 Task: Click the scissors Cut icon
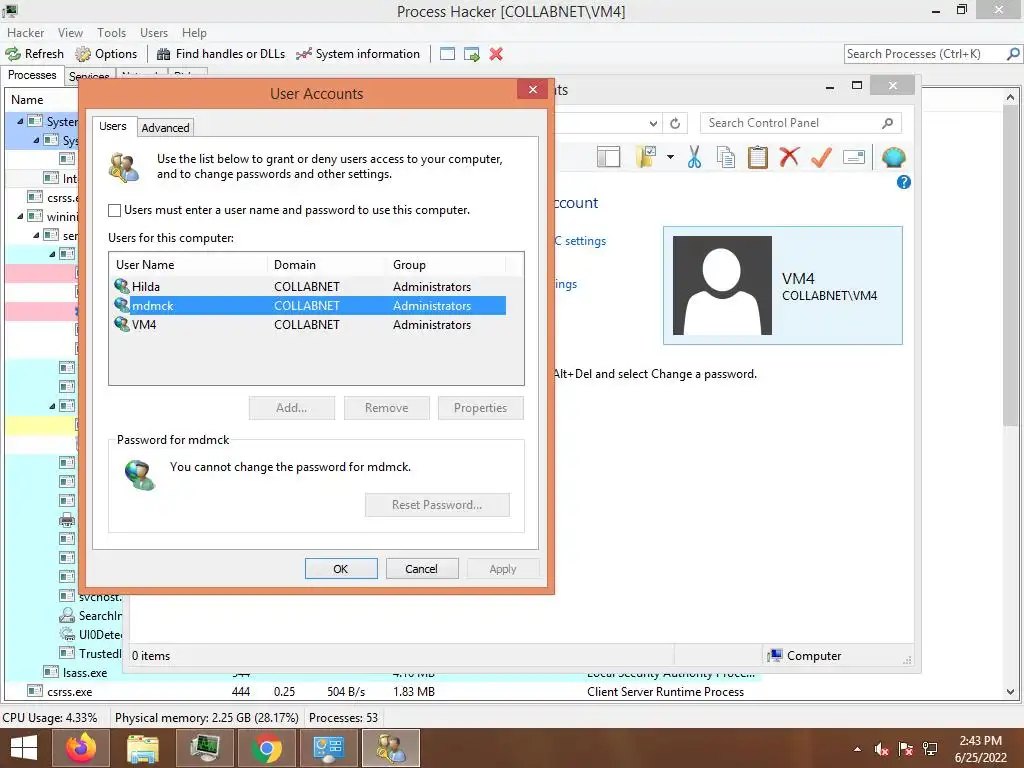[694, 157]
